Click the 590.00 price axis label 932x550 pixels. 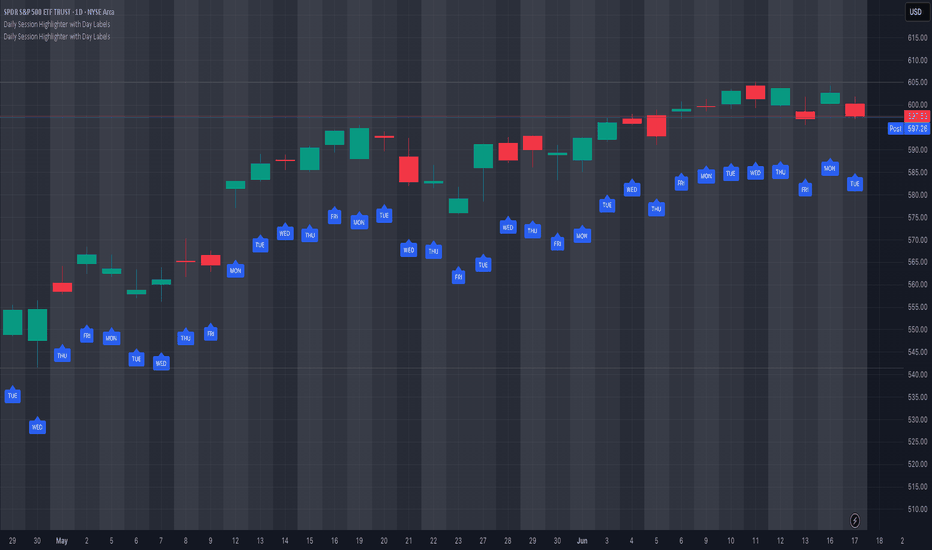coord(917,150)
